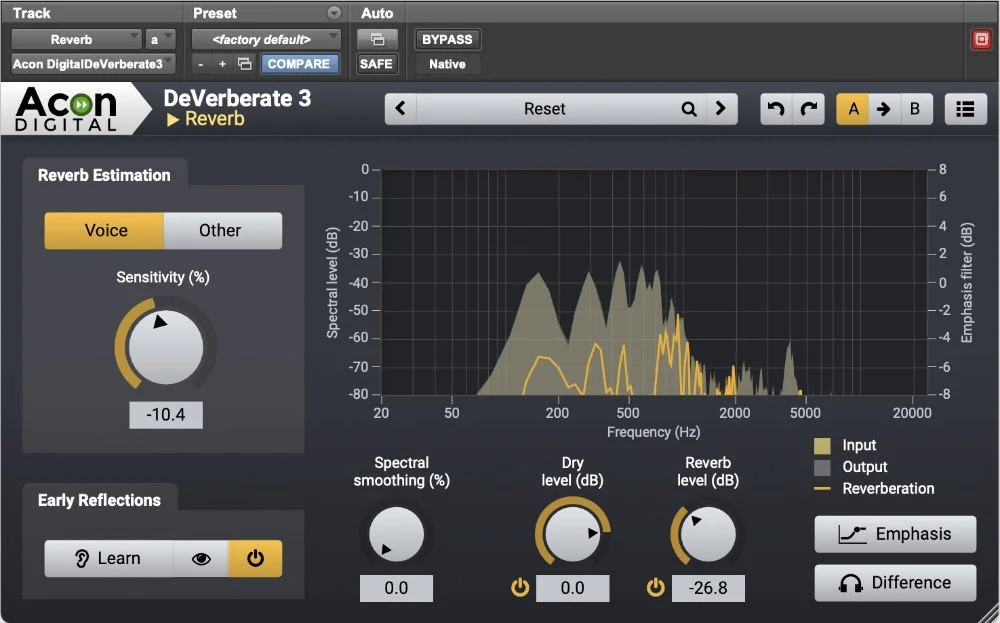Enable BYPASS on the plug-in
This screenshot has height=623, width=1000.
click(447, 40)
